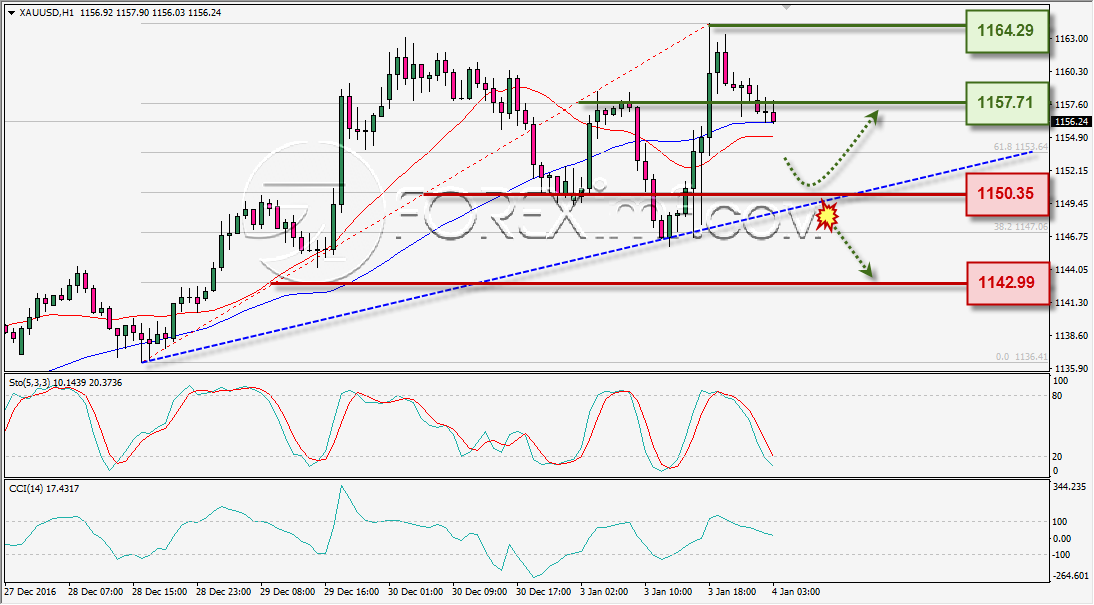Screen dimensions: 1094x605
Task: Click the 344.235 value on CCI scale
Action: click(1069, 486)
